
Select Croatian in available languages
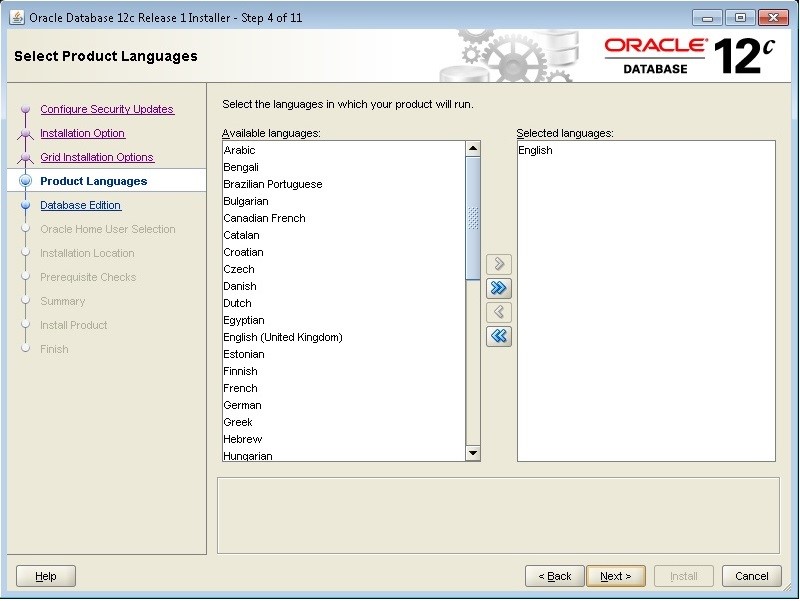344,252
